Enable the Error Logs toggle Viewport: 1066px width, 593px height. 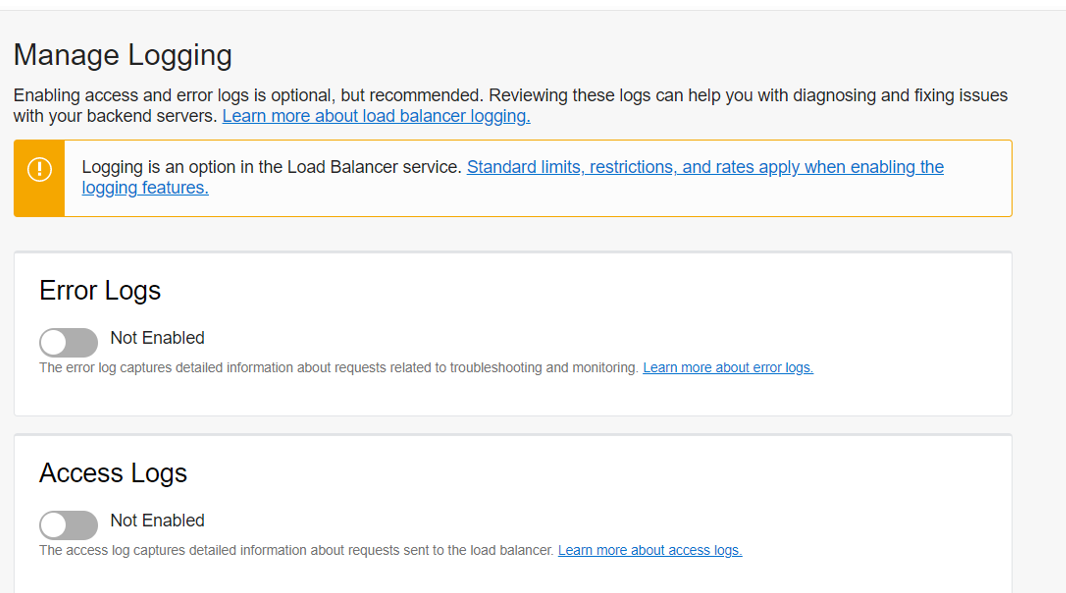69,342
